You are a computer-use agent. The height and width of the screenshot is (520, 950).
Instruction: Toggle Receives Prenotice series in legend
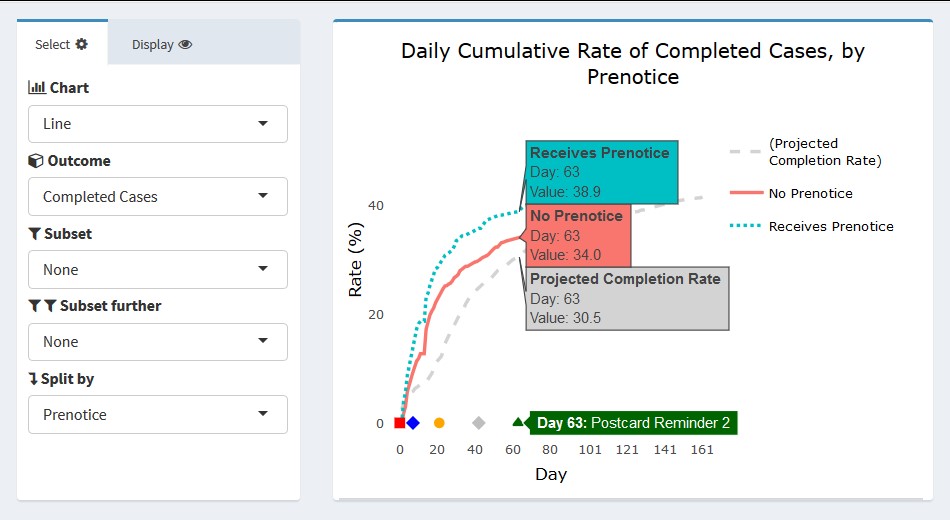[x=830, y=226]
